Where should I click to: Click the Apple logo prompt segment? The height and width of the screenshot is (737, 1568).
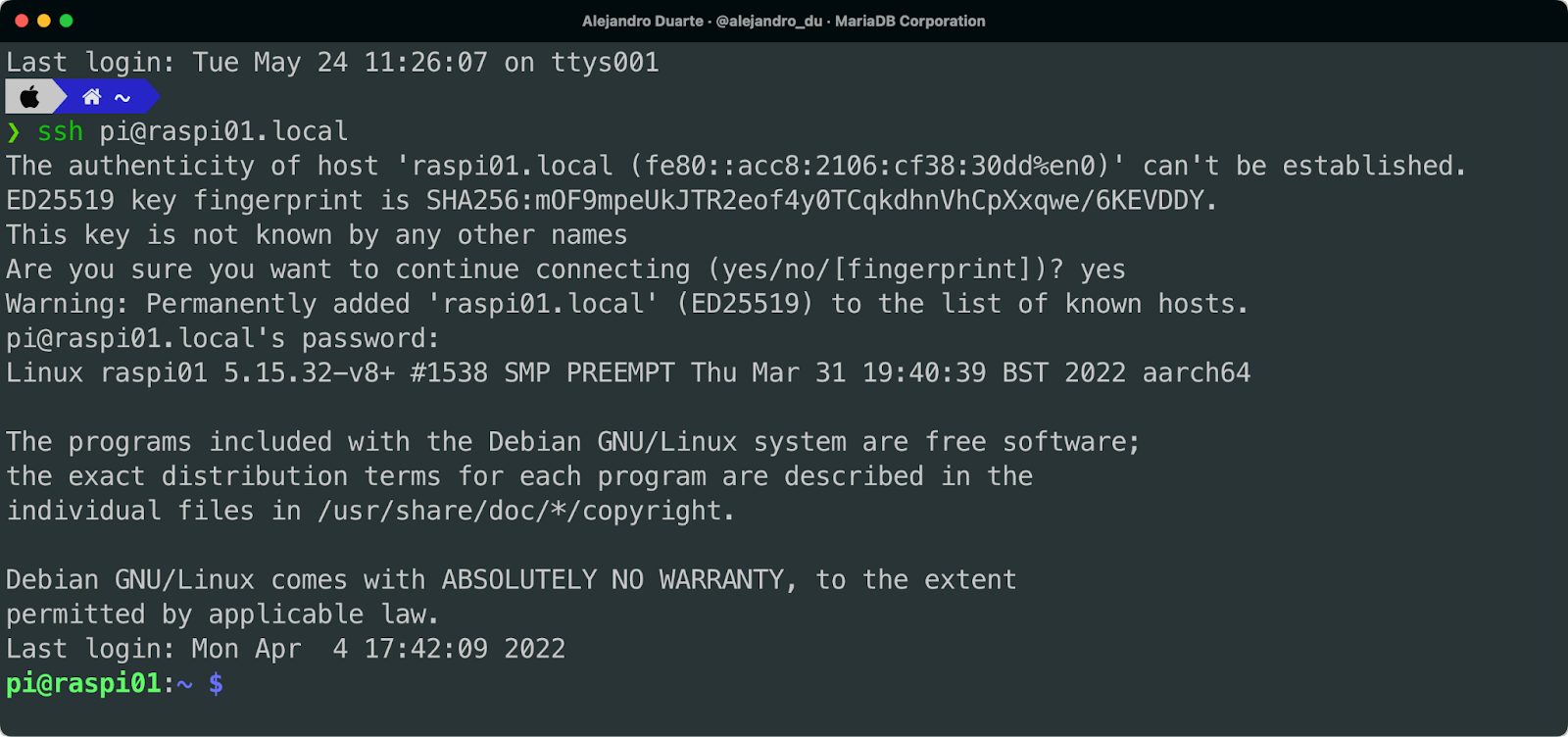[29, 97]
